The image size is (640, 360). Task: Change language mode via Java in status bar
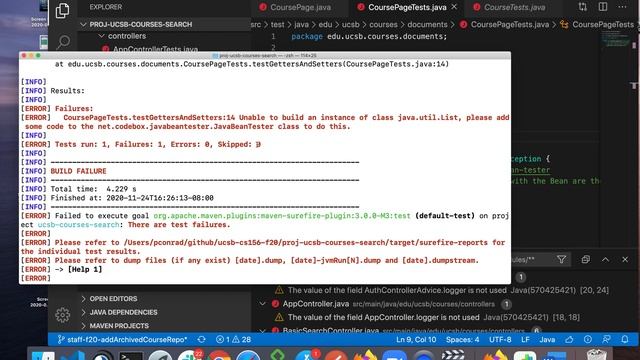pos(547,340)
